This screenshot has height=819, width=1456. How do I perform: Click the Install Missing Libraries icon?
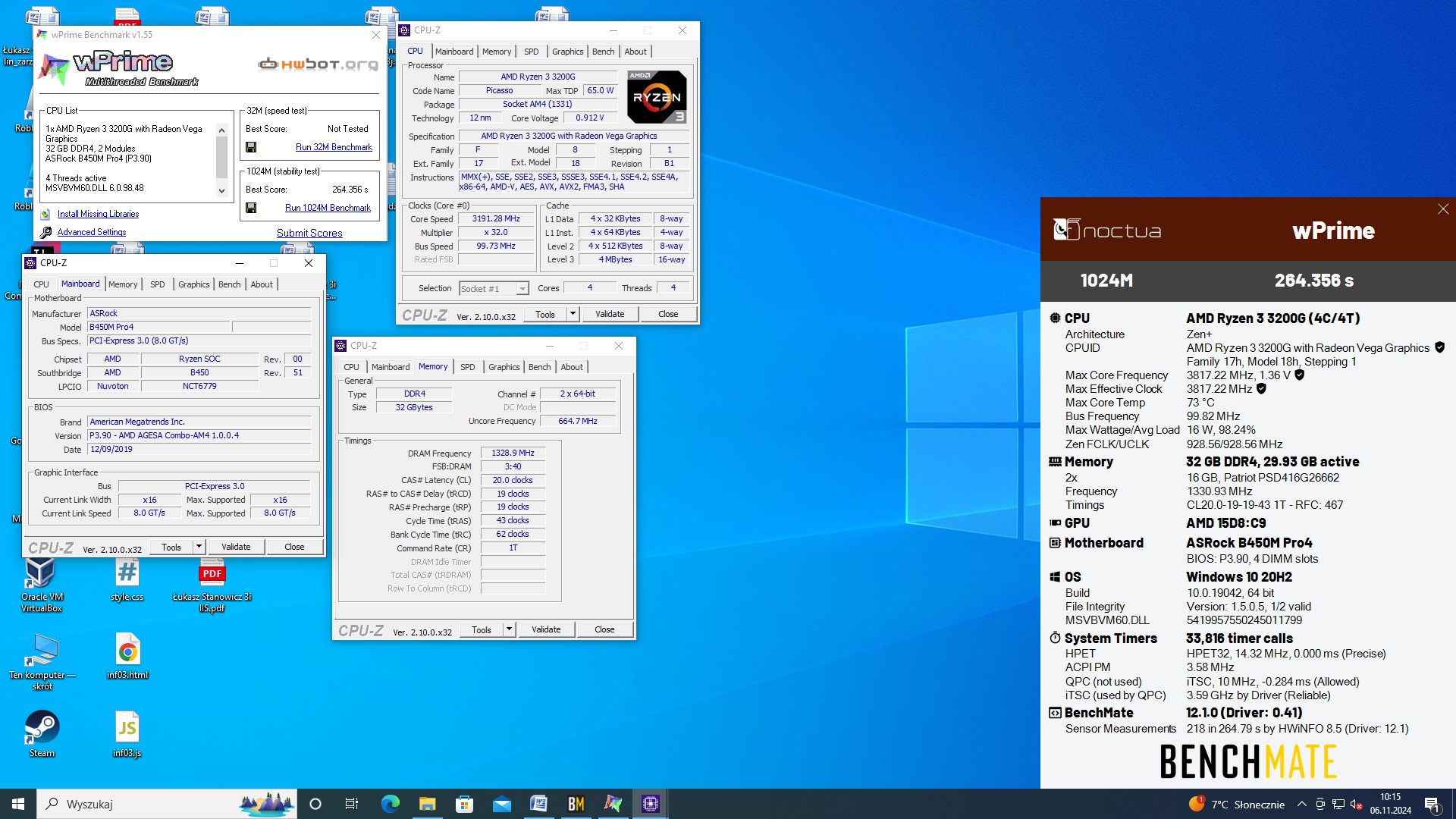point(45,215)
